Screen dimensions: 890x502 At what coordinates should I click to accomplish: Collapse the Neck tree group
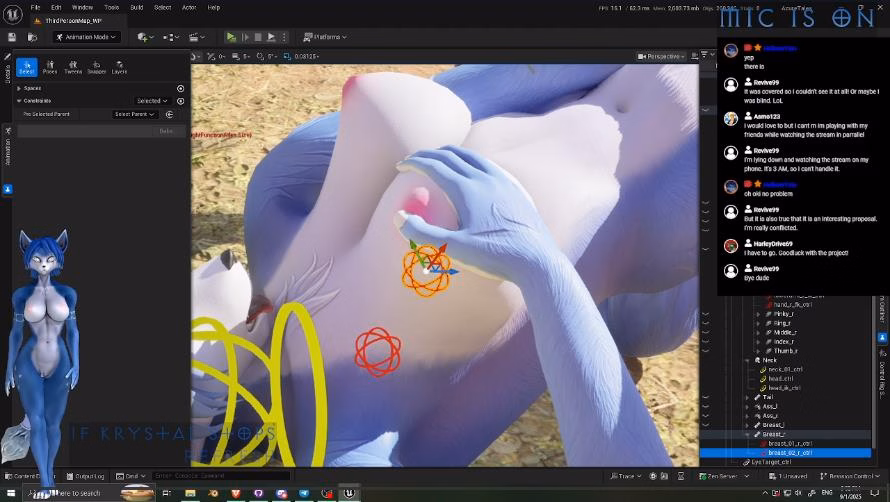click(x=747, y=360)
